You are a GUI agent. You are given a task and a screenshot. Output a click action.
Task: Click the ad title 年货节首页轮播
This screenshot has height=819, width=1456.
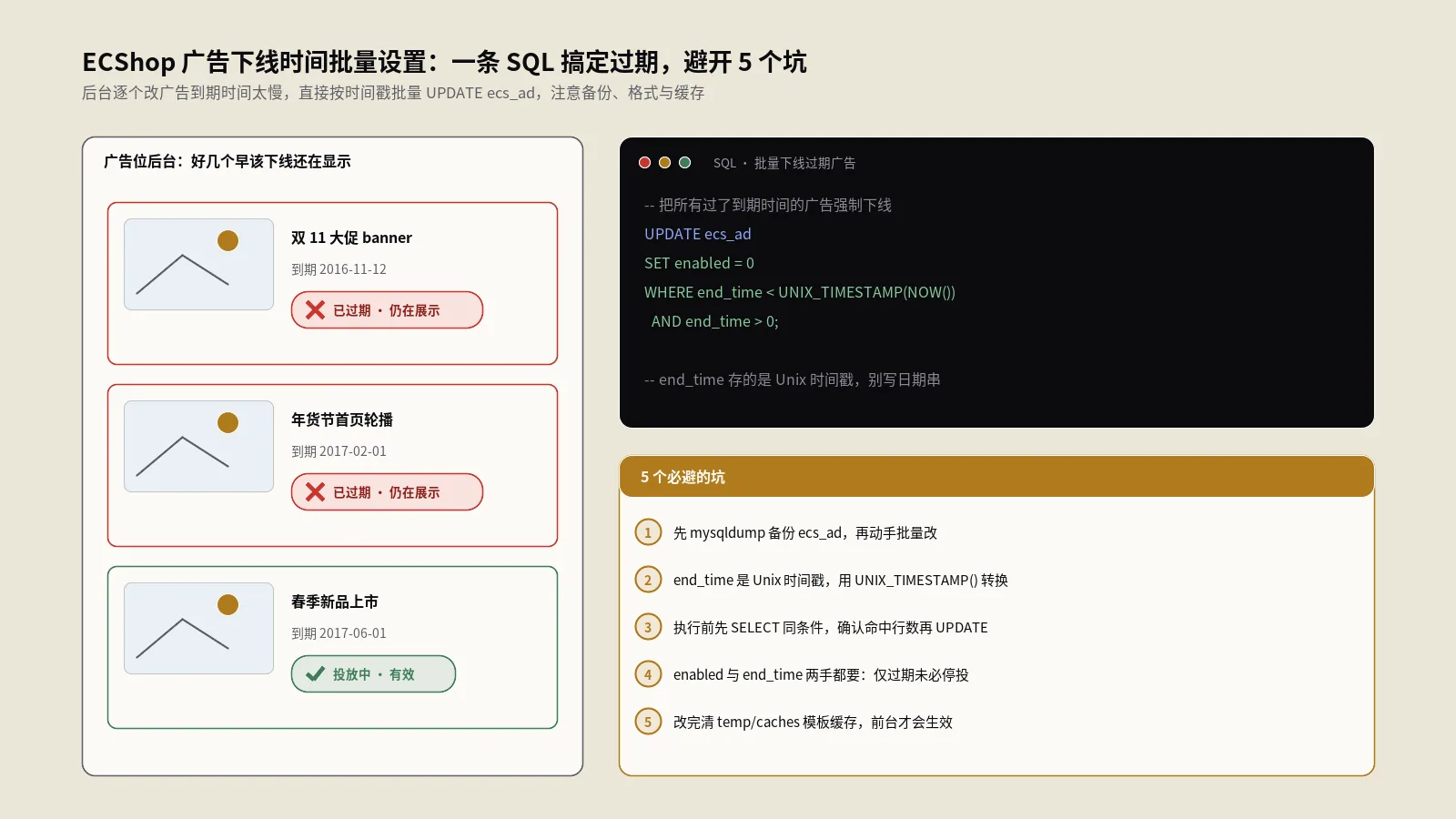tap(342, 420)
